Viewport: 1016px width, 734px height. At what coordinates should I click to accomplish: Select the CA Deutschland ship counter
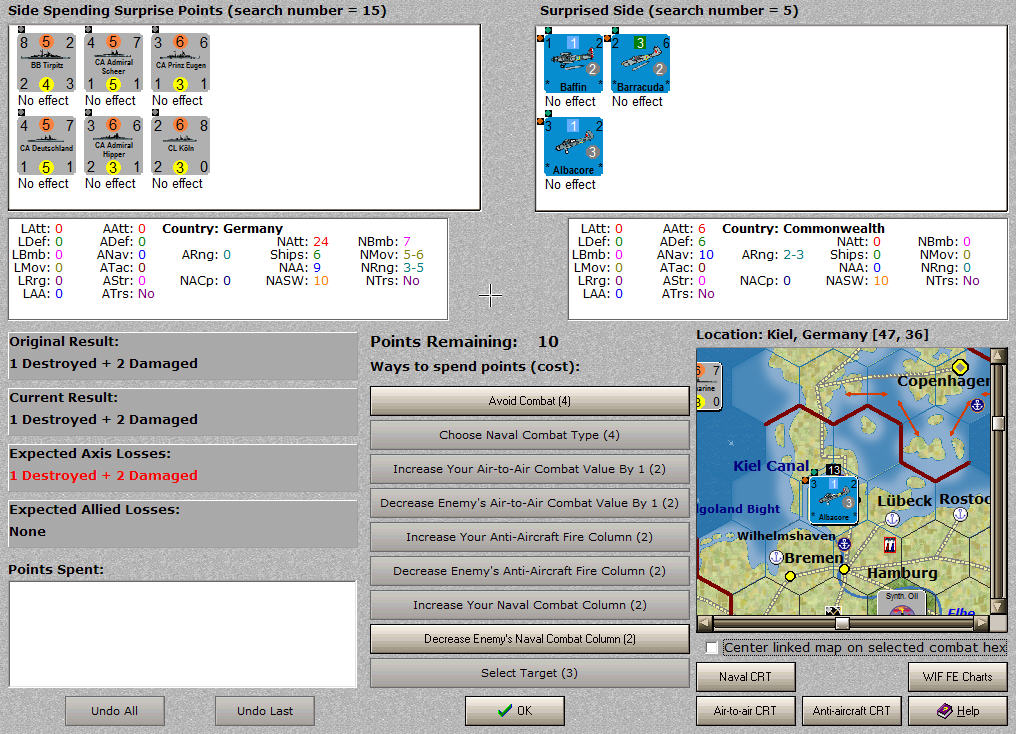tap(46, 146)
